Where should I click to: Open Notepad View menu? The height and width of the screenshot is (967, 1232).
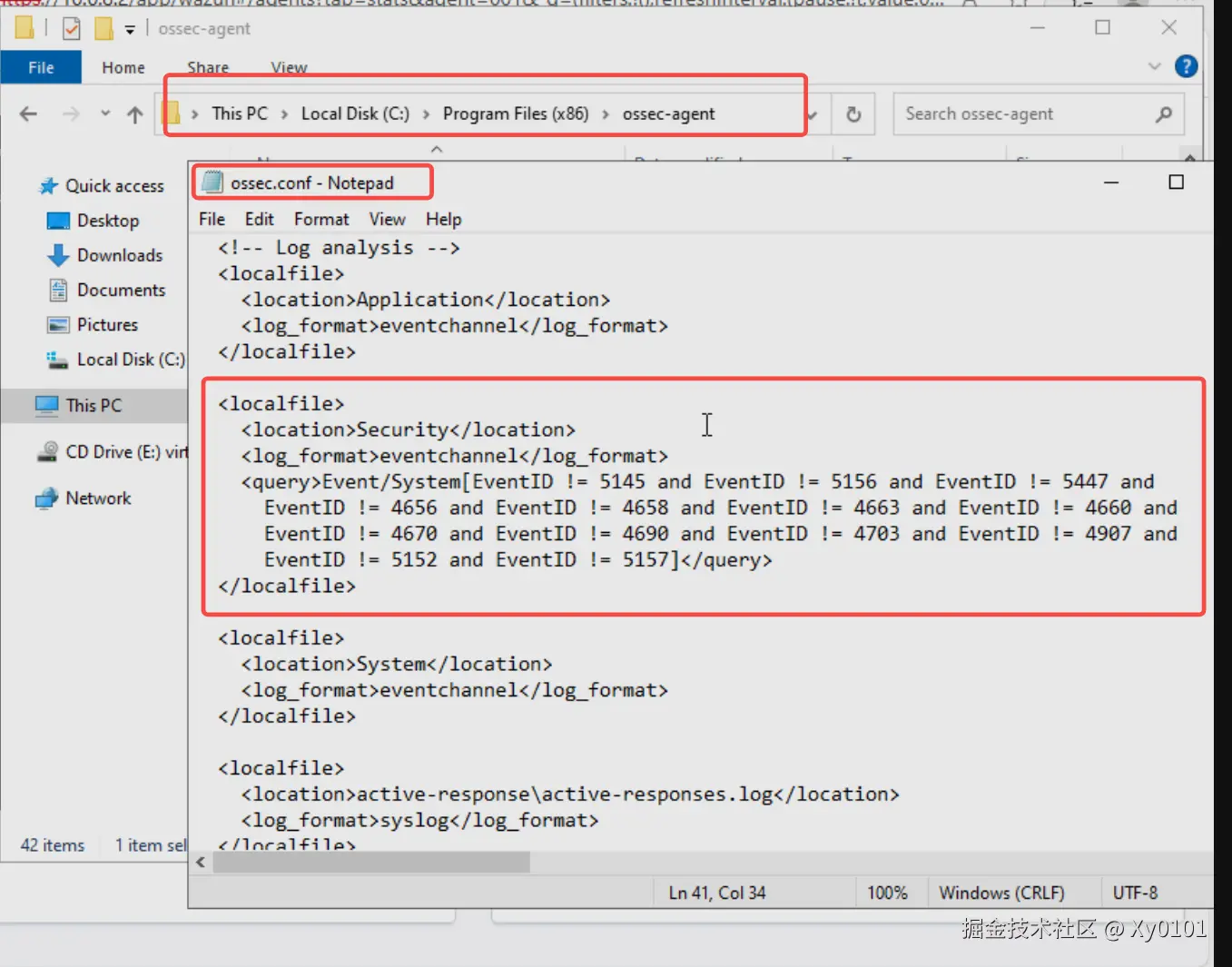[387, 219]
